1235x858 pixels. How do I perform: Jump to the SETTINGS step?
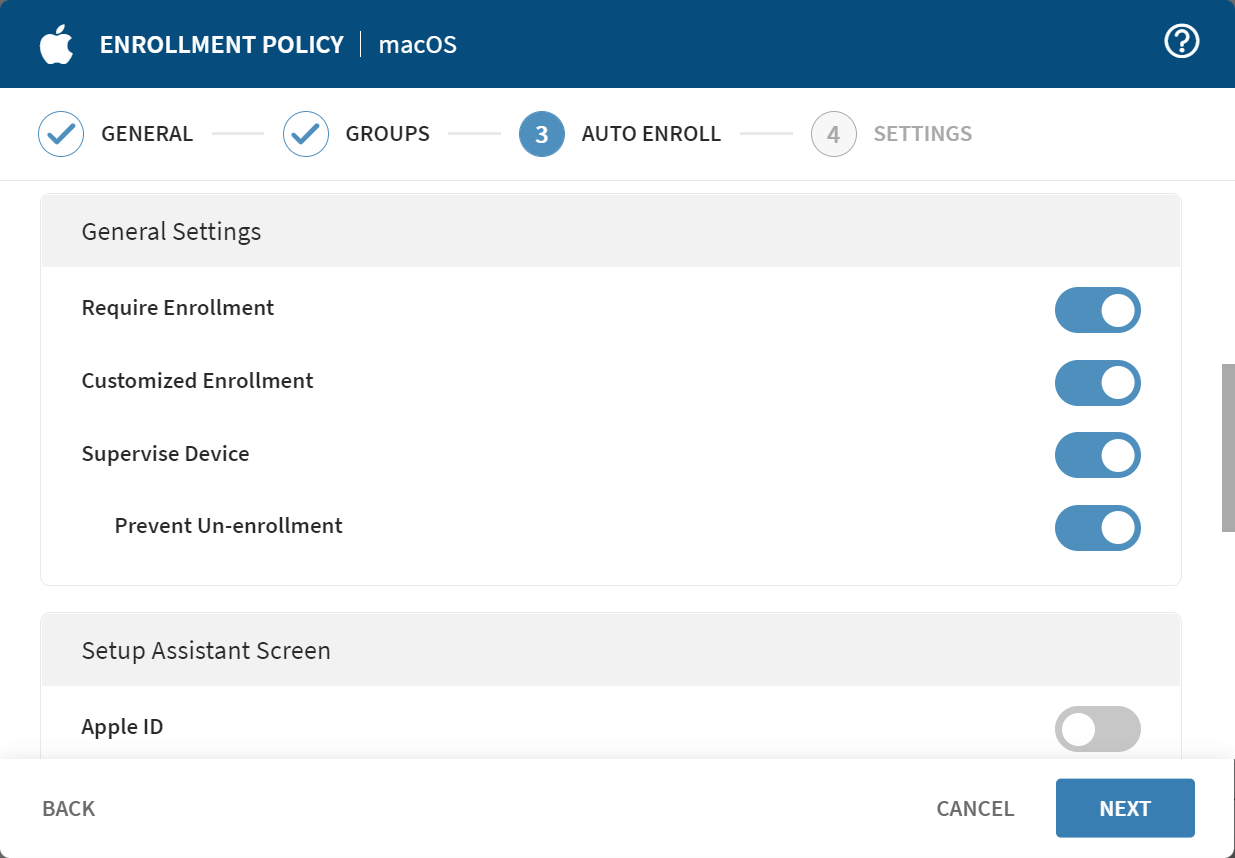[922, 133]
